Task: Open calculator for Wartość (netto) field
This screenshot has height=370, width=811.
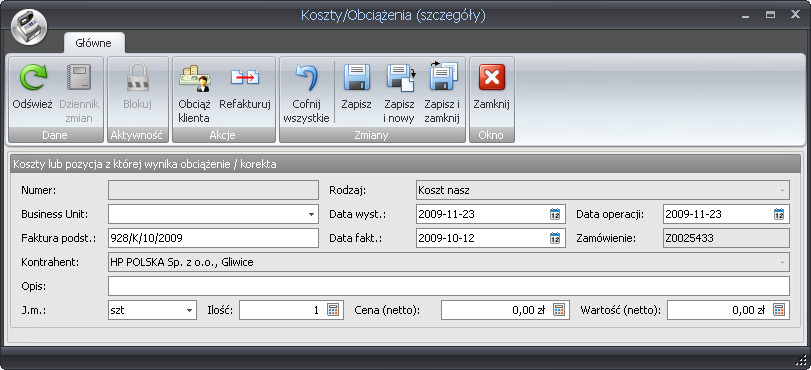Action: click(x=779, y=310)
